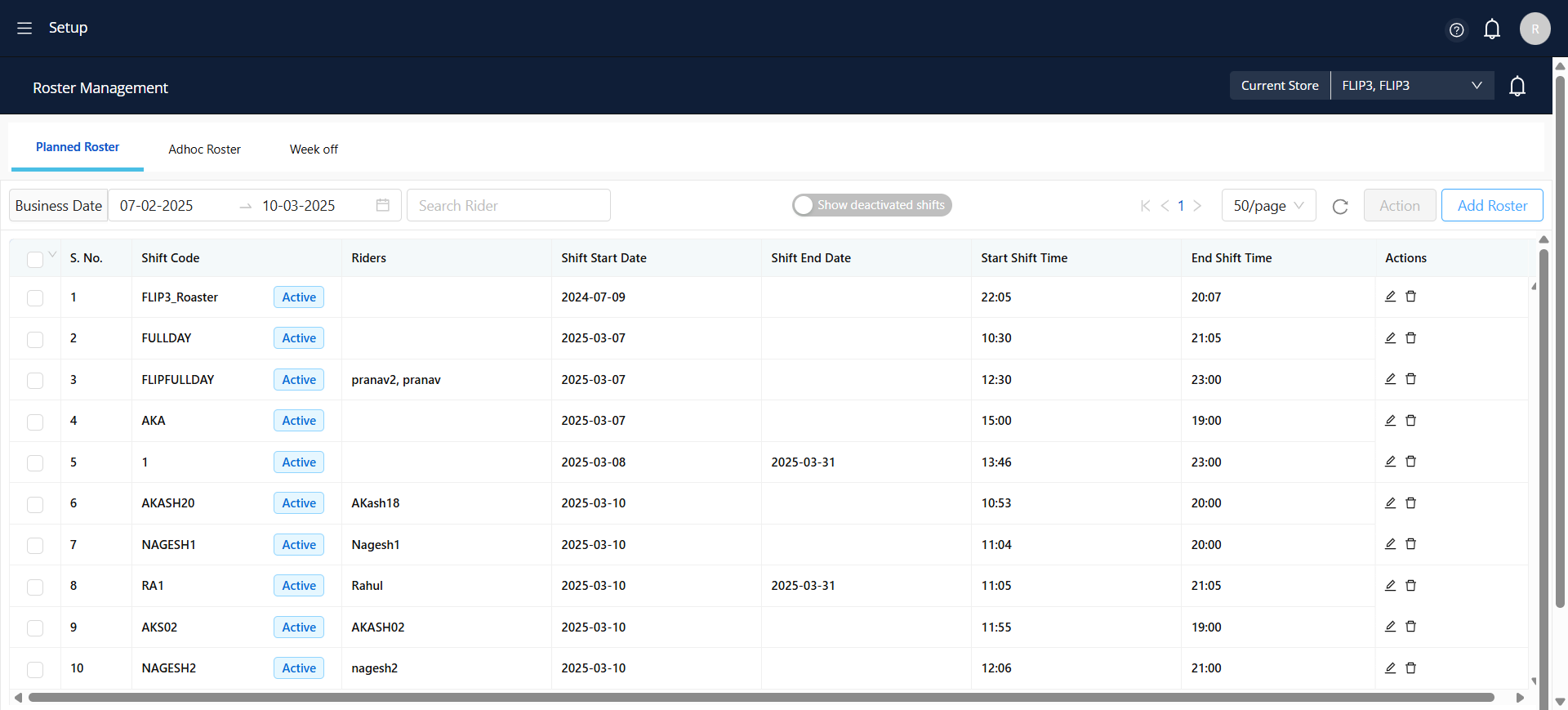1568x710 pixels.
Task: Refresh the roster list
Action: (x=1340, y=206)
